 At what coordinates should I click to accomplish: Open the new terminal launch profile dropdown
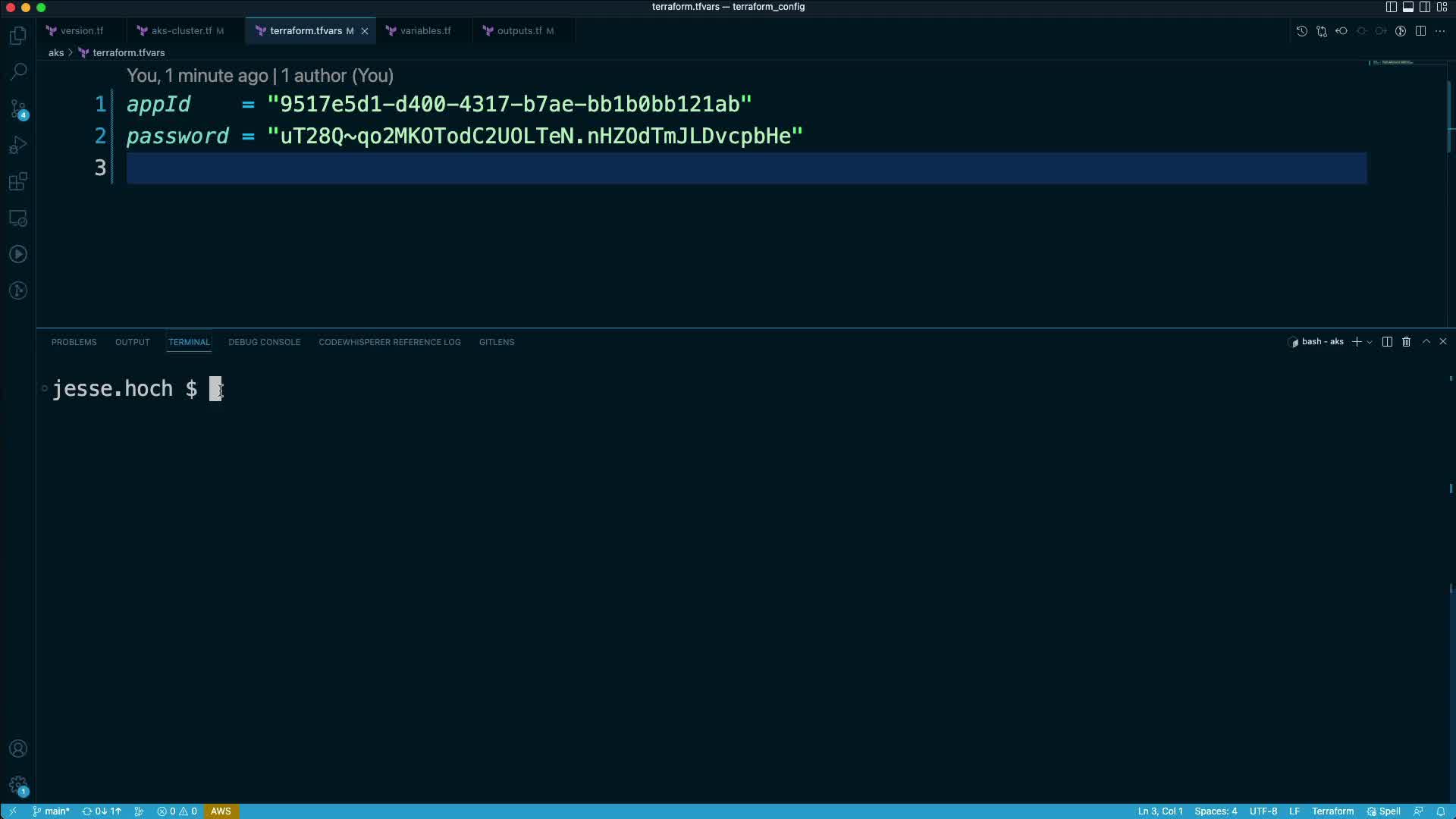(1370, 342)
